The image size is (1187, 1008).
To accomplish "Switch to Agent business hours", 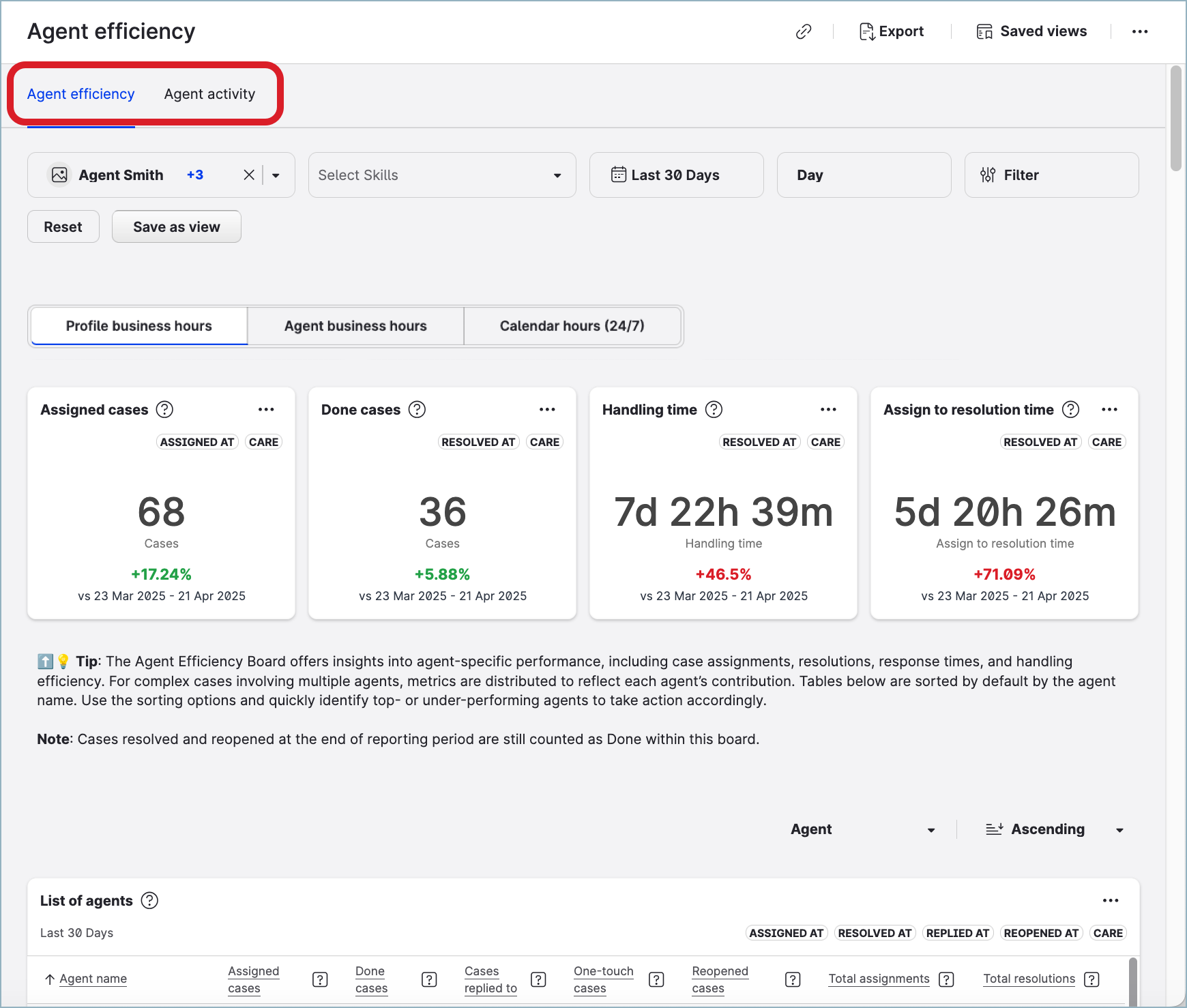I will [355, 326].
